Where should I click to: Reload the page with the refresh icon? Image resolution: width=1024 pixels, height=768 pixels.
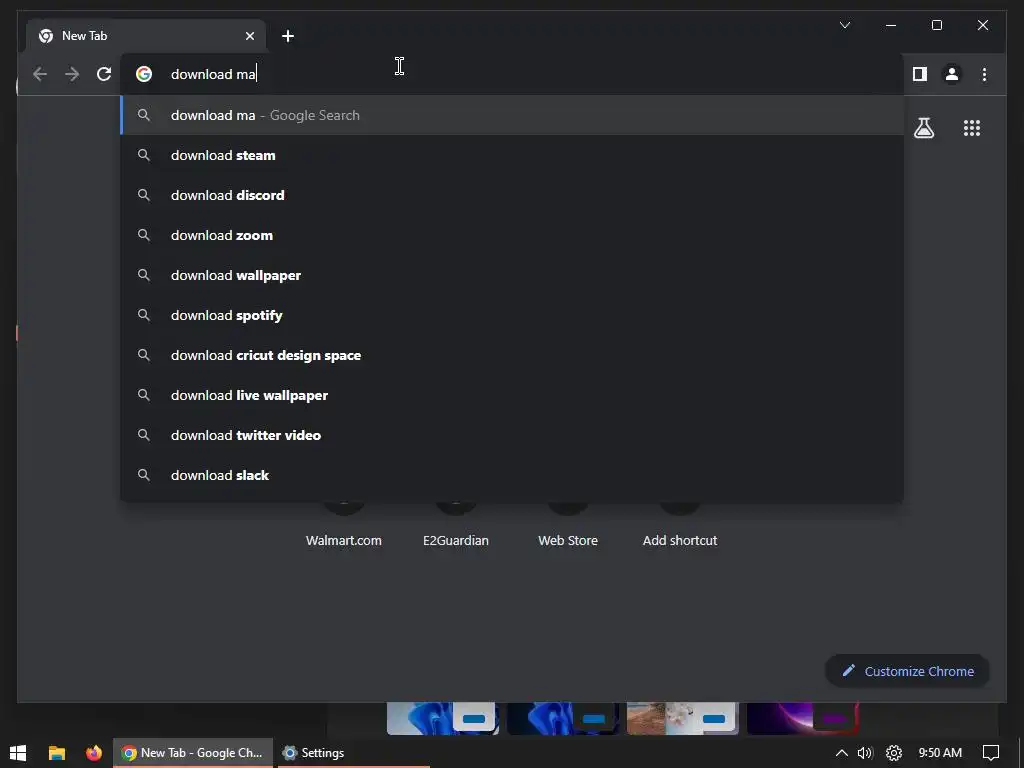(104, 74)
